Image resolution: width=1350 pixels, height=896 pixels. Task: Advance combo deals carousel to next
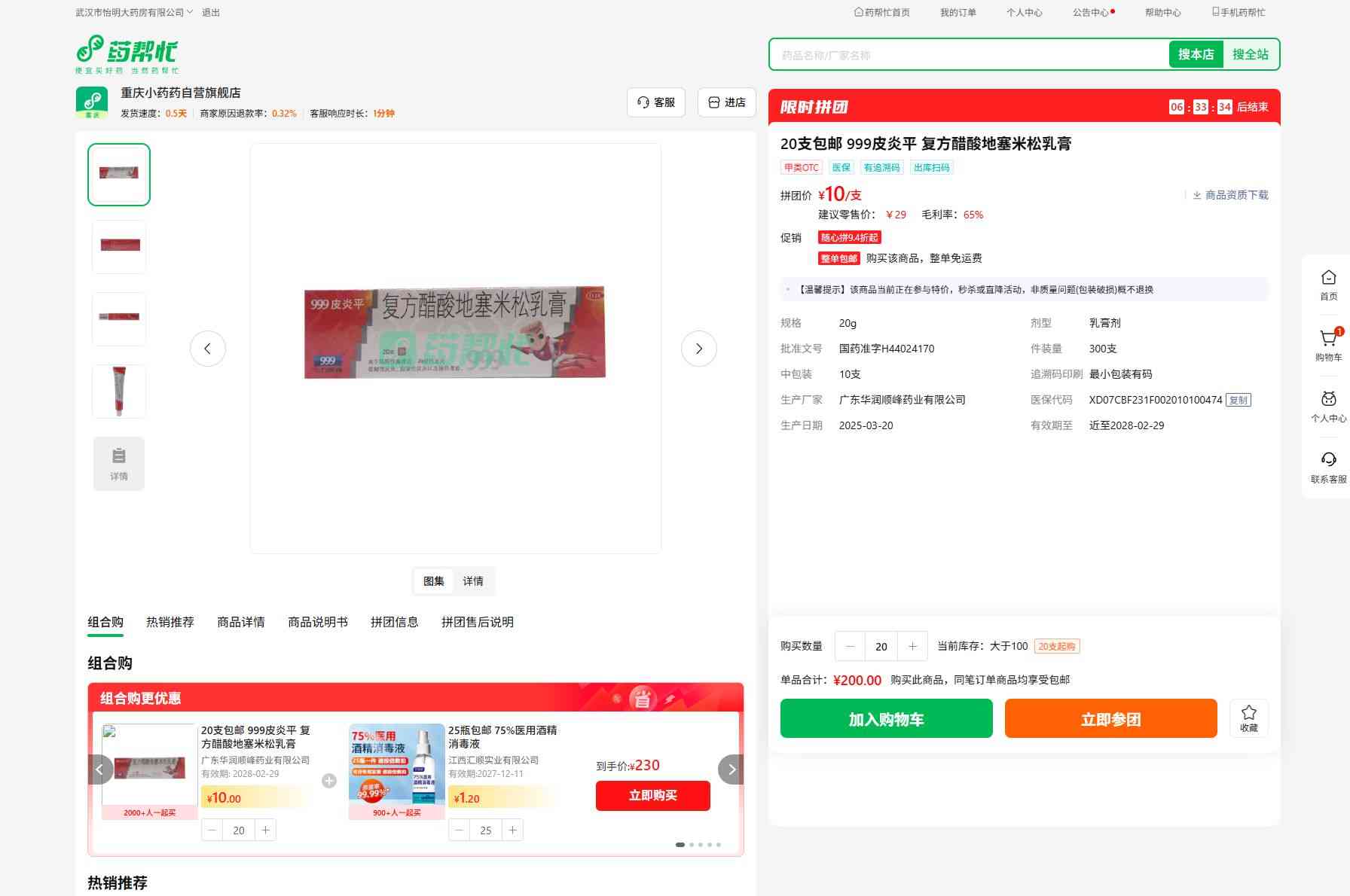click(731, 770)
